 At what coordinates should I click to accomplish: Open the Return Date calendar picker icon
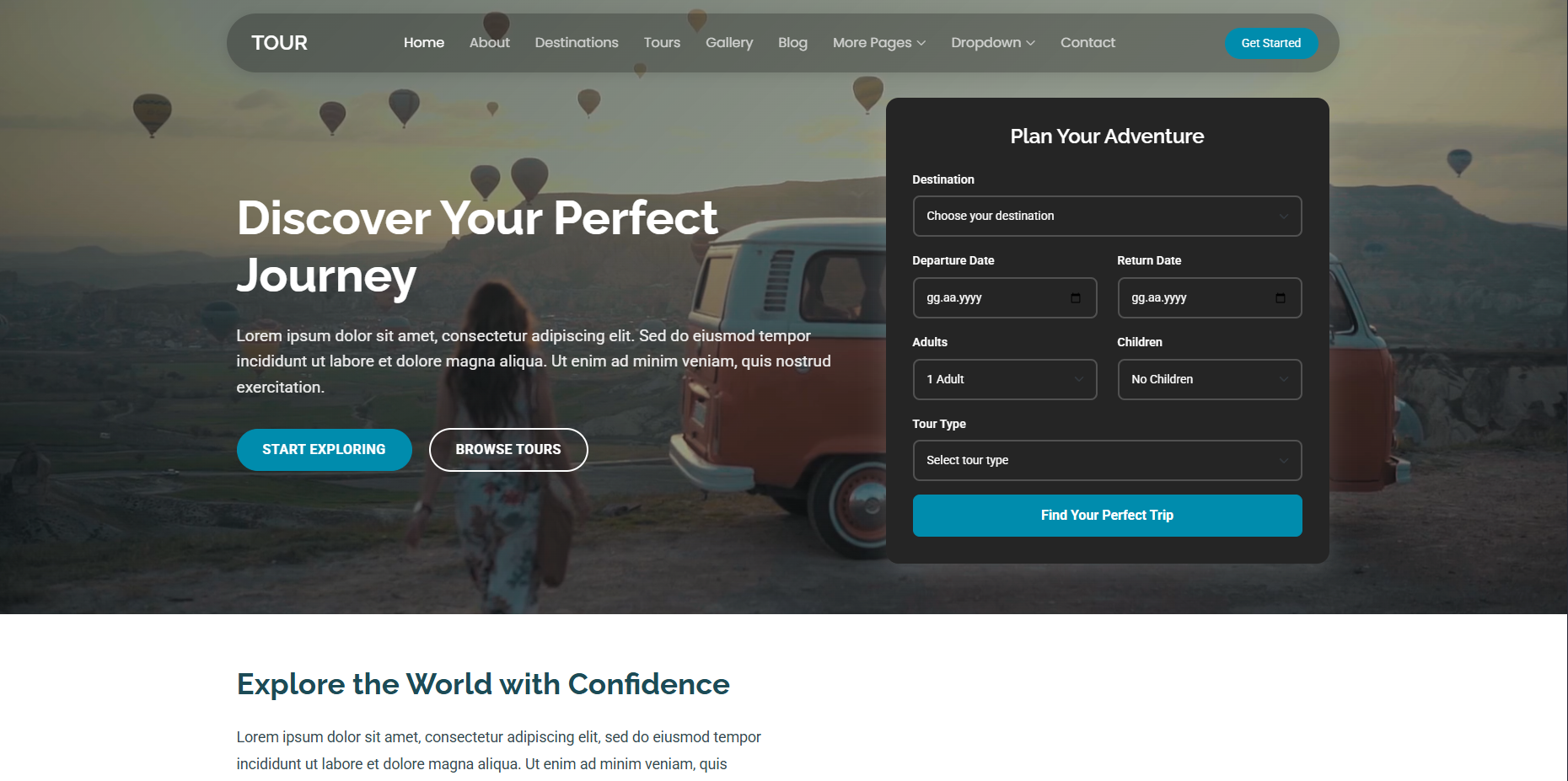pyautogui.click(x=1280, y=298)
